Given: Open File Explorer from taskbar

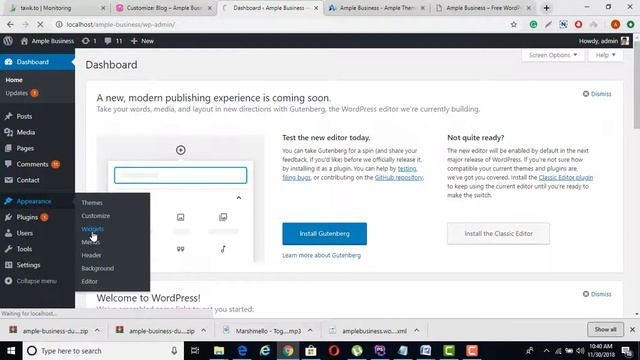Looking at the screenshot, I should (219, 351).
